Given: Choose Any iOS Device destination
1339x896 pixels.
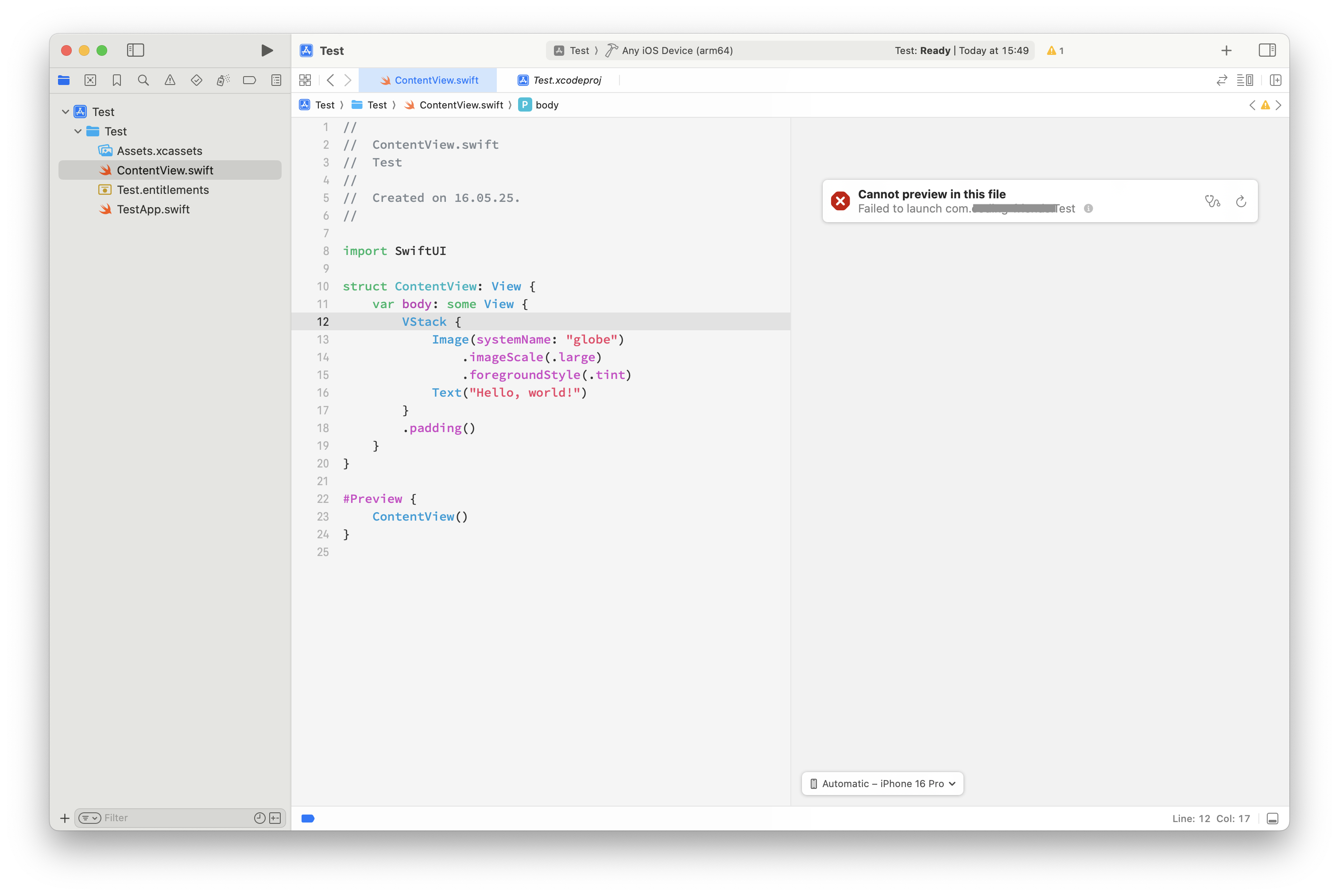Looking at the screenshot, I should pos(669,50).
